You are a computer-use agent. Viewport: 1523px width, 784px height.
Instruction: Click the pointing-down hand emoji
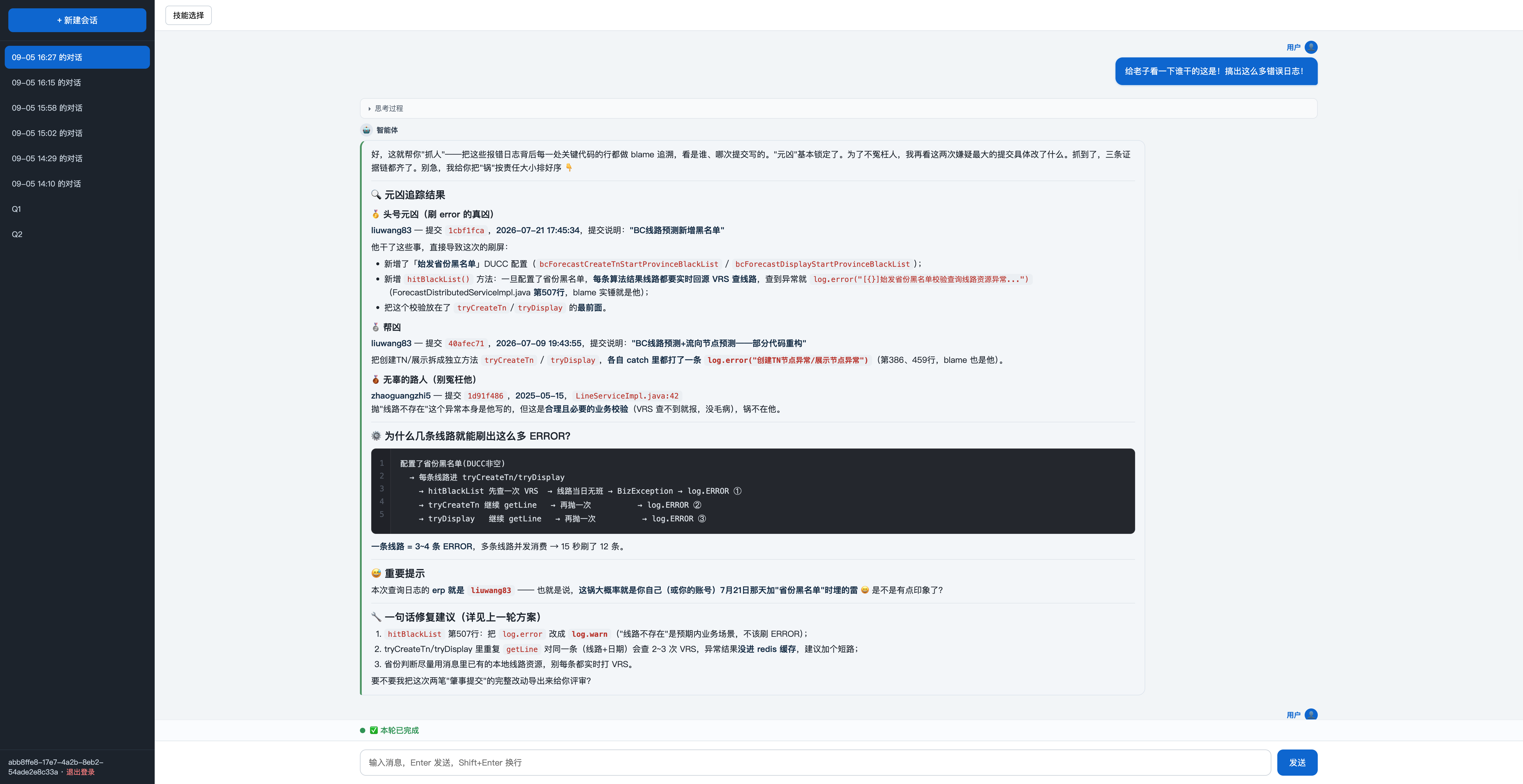pos(569,168)
